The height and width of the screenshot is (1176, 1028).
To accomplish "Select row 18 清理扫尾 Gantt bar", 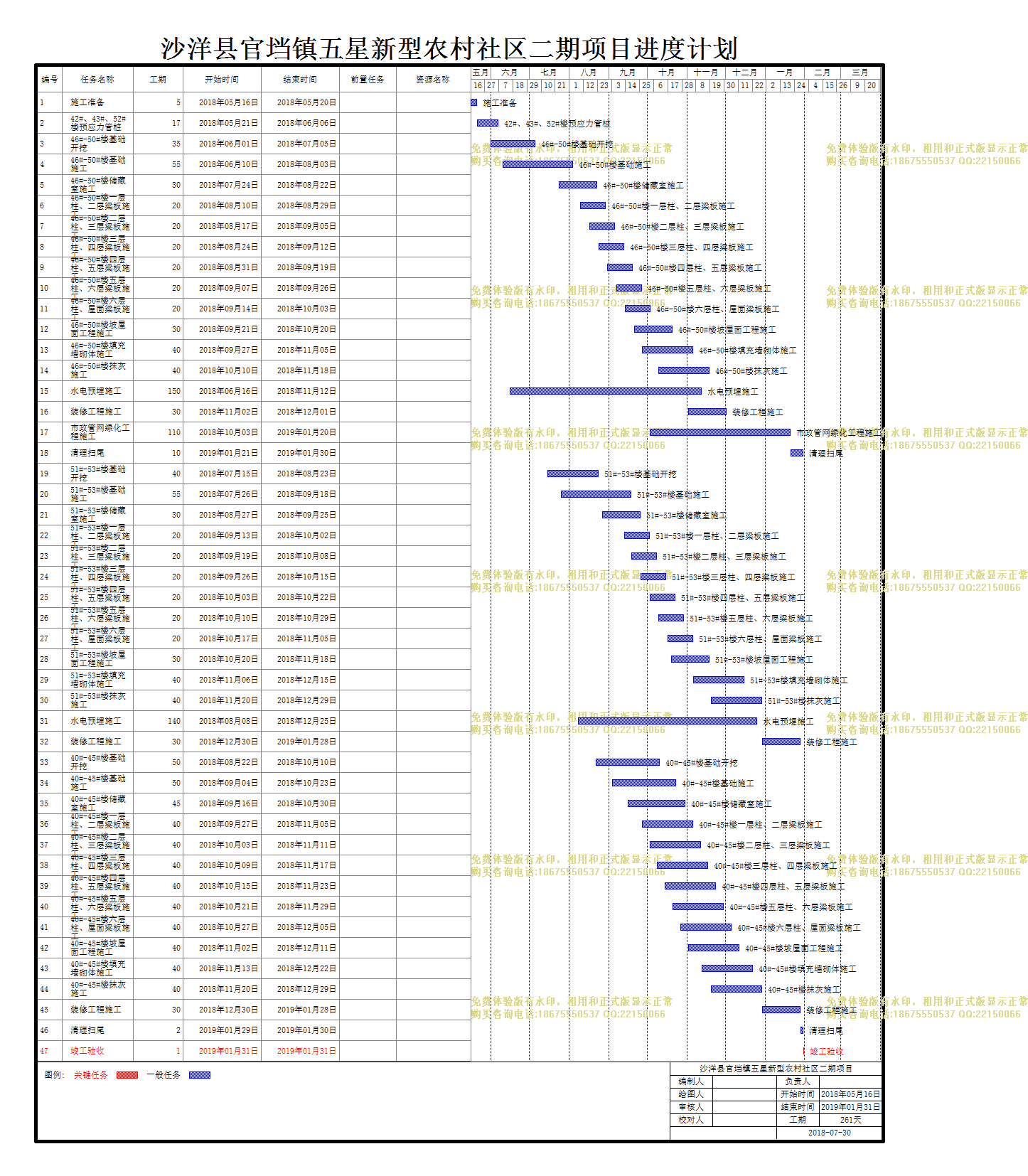I will [x=797, y=453].
